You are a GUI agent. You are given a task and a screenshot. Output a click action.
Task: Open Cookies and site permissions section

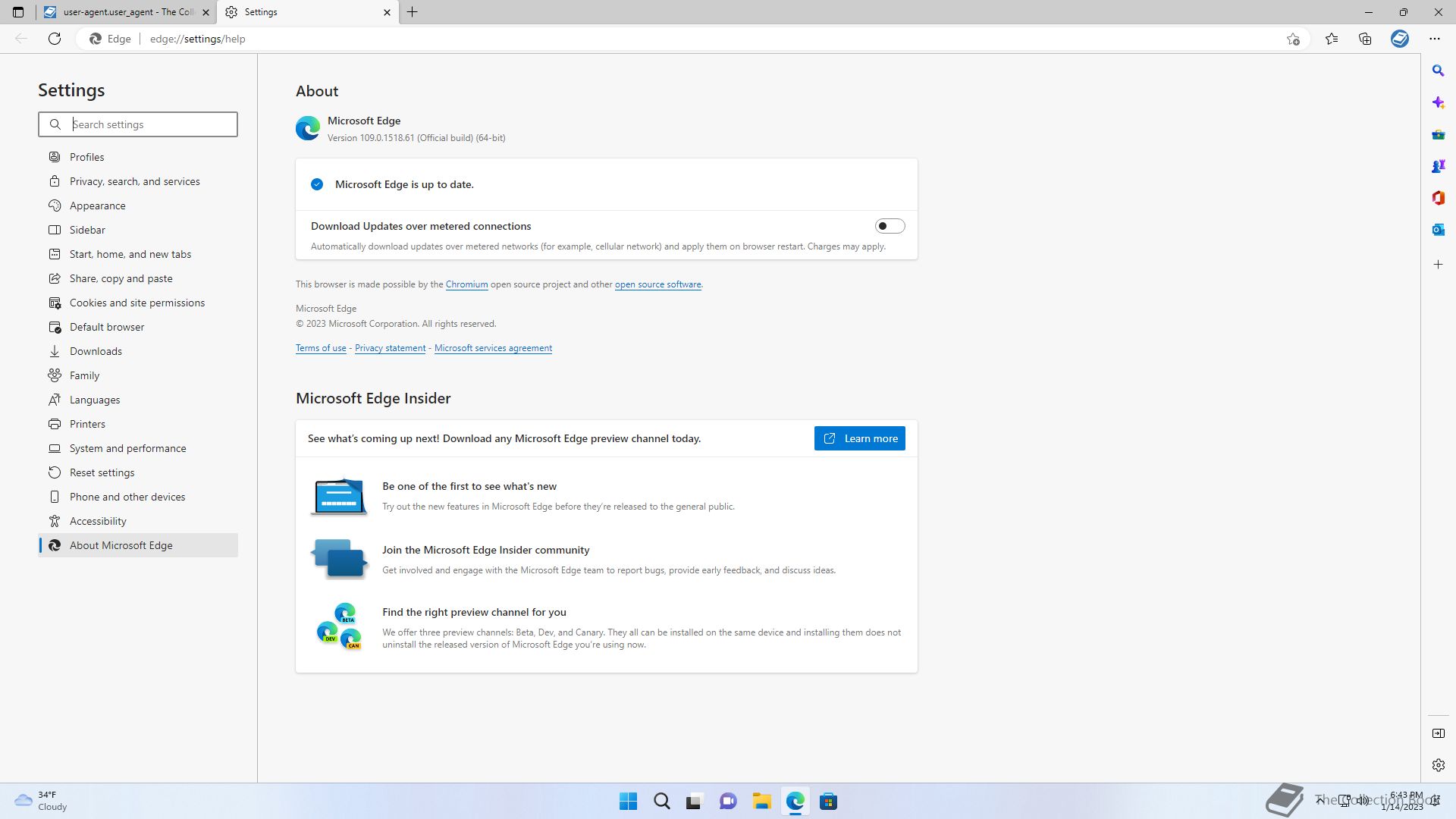tap(138, 303)
